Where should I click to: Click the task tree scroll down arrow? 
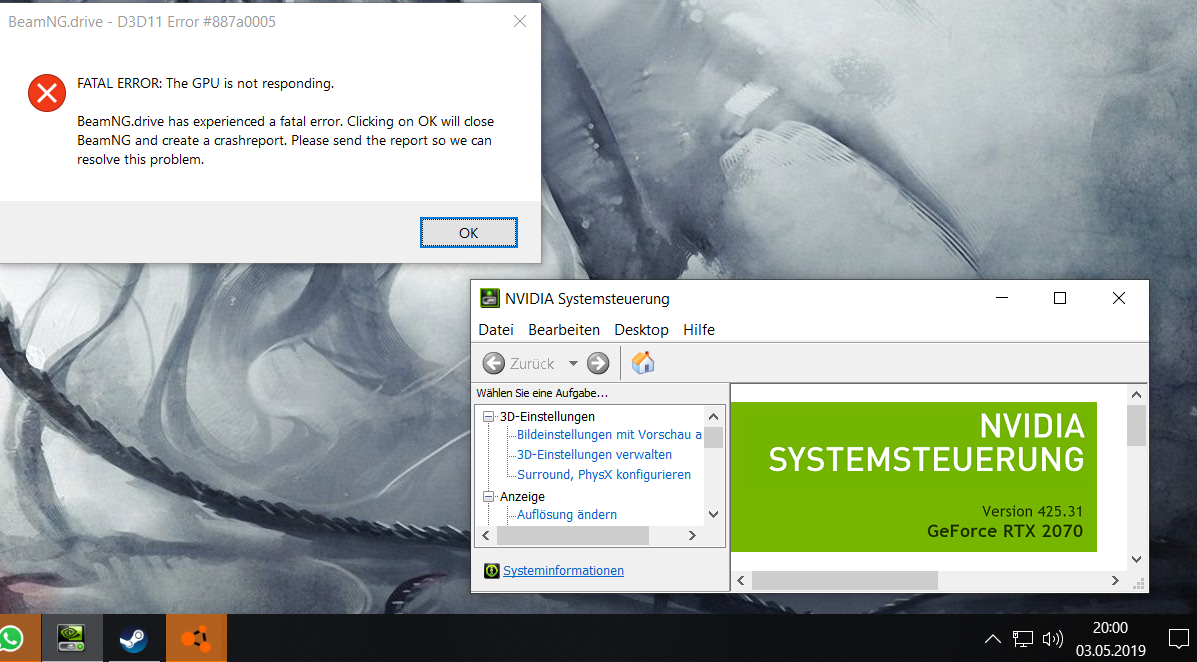pos(713,515)
